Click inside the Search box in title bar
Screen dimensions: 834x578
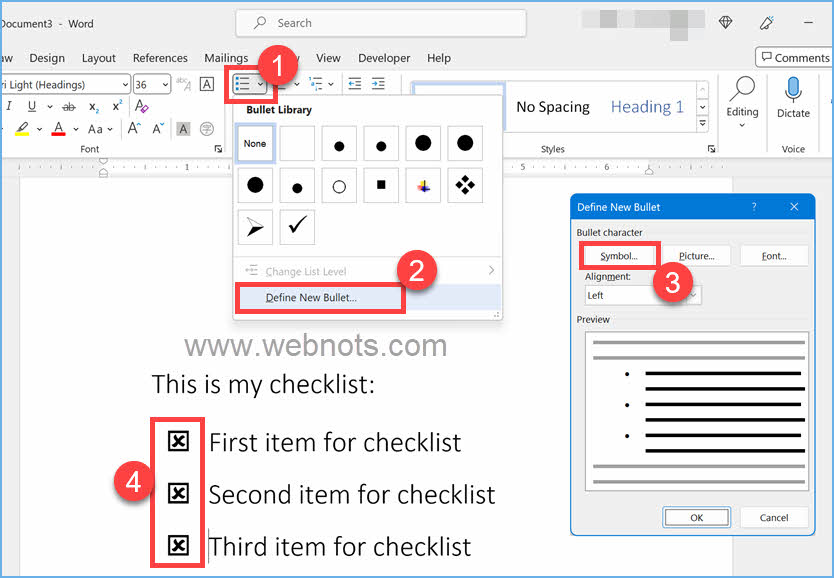click(381, 22)
